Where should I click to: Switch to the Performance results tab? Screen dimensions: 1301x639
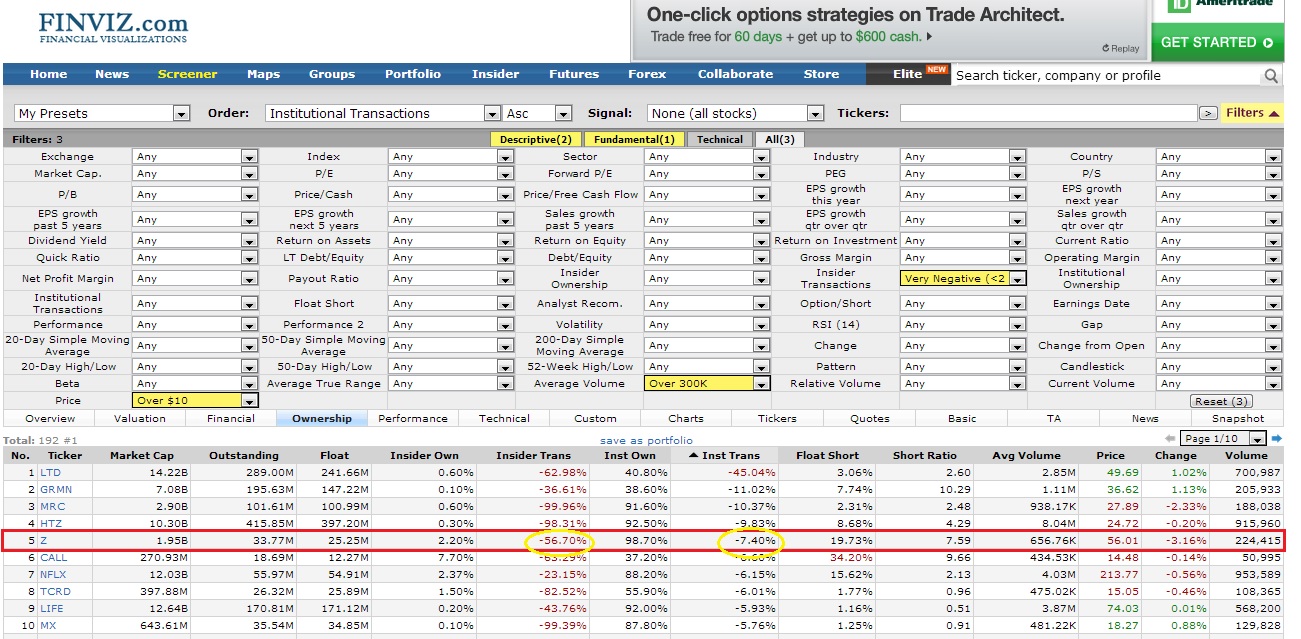pyautogui.click(x=414, y=418)
